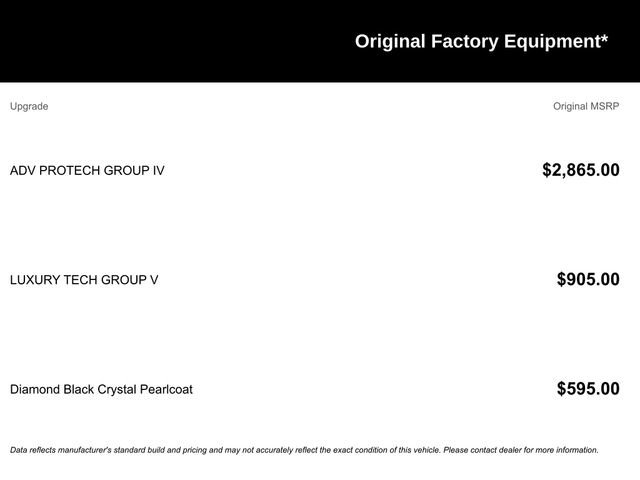This screenshot has width=640, height=480.
Task: Click the 'Data reflects manufacturer's standard build' text
Action: (x=100, y=450)
